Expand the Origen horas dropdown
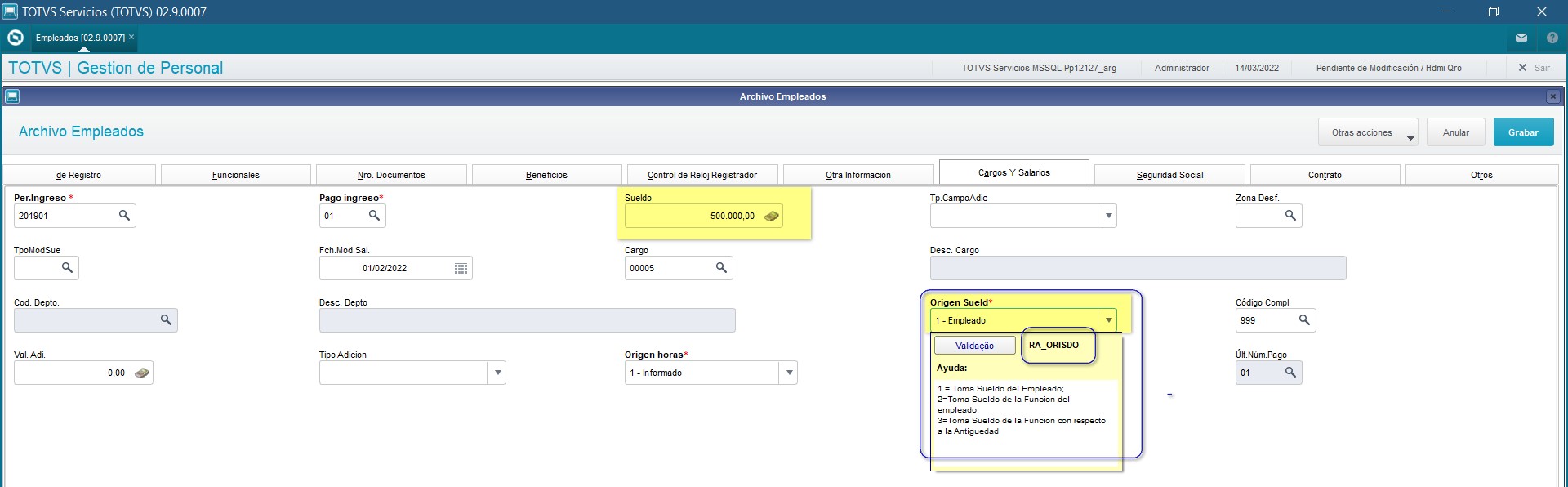Image resolution: width=1568 pixels, height=487 pixels. pyautogui.click(x=789, y=373)
